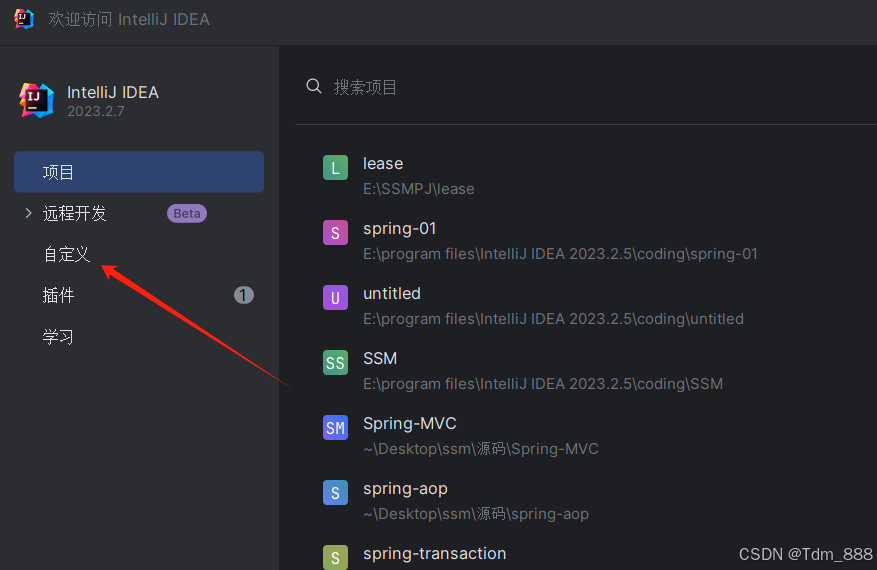Open the spring-aop project
Viewport: 877px width, 570px height.
(x=405, y=488)
